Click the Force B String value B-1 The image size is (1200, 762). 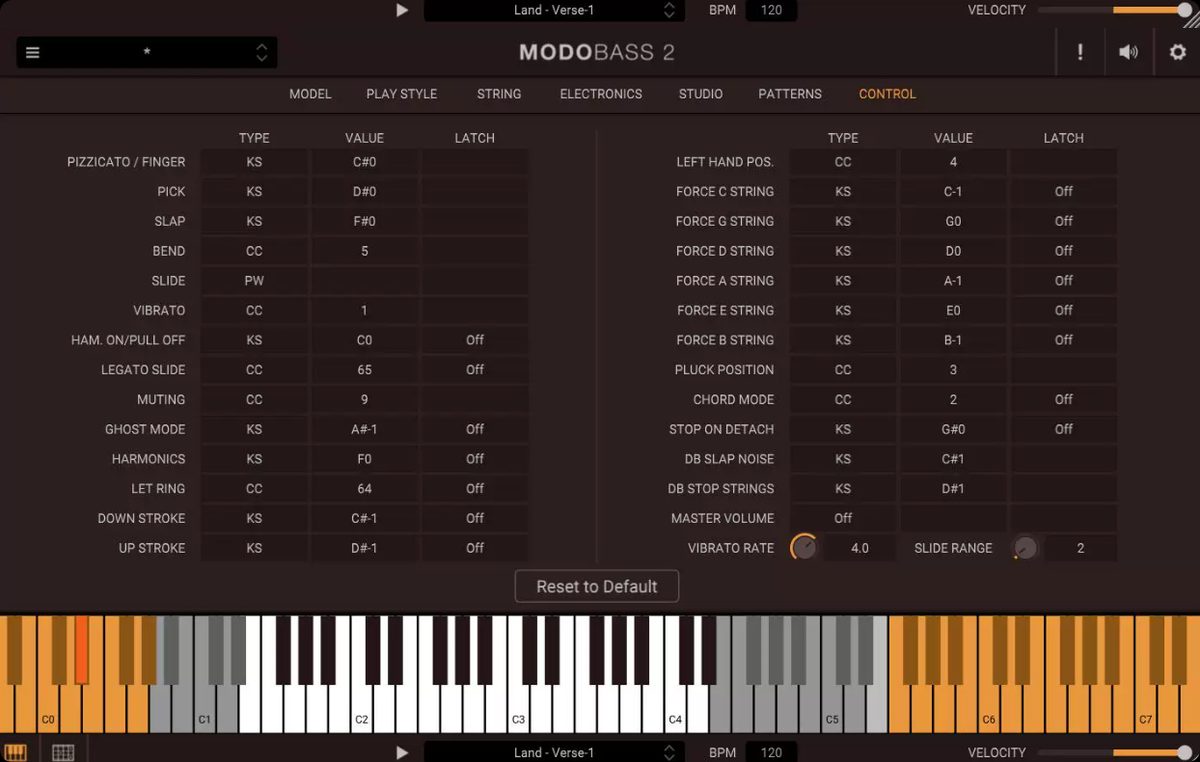pos(953,340)
